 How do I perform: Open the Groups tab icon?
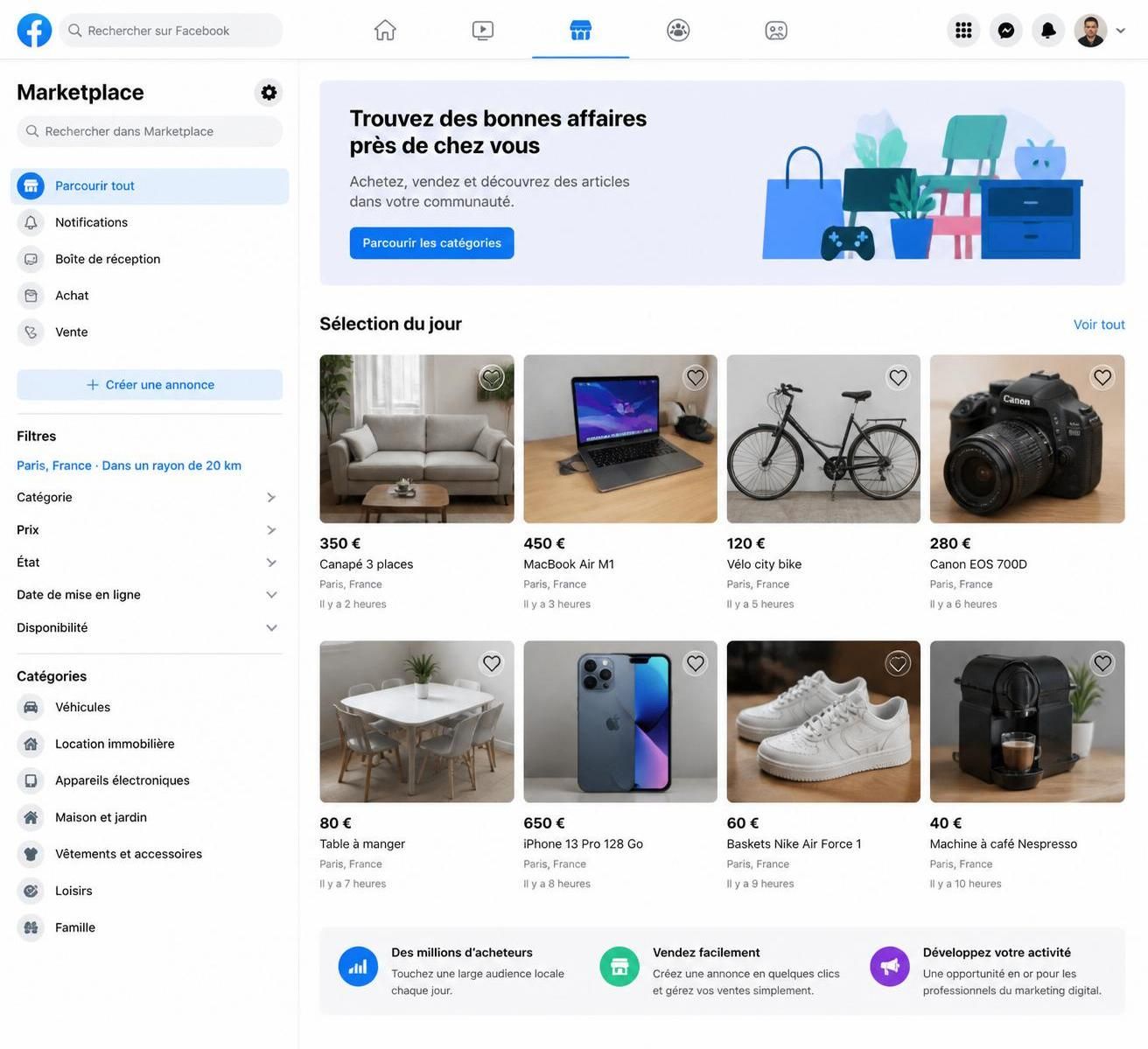tap(678, 31)
